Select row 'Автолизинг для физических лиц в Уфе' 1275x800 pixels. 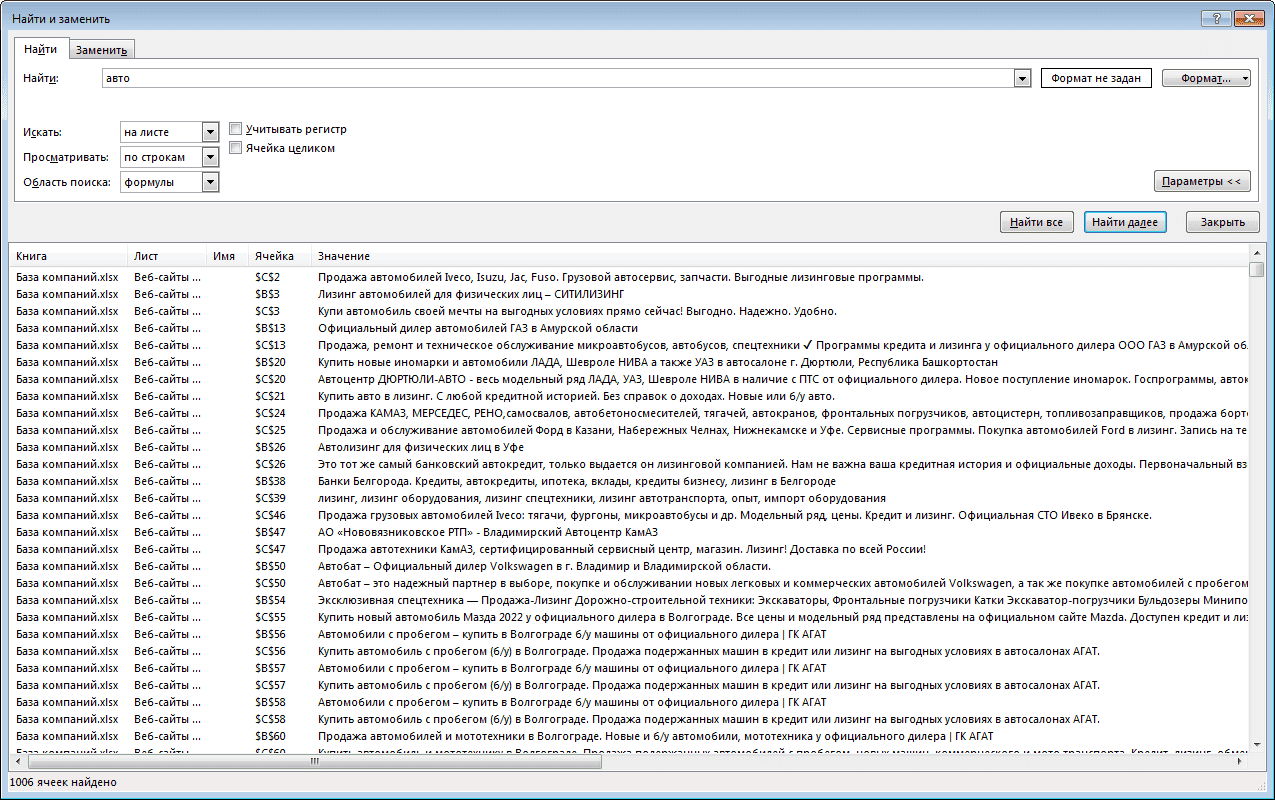tap(629, 447)
